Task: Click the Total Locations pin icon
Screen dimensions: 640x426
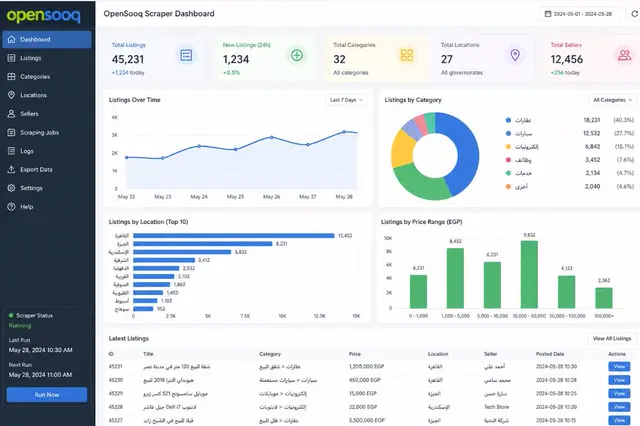Action: click(x=515, y=55)
